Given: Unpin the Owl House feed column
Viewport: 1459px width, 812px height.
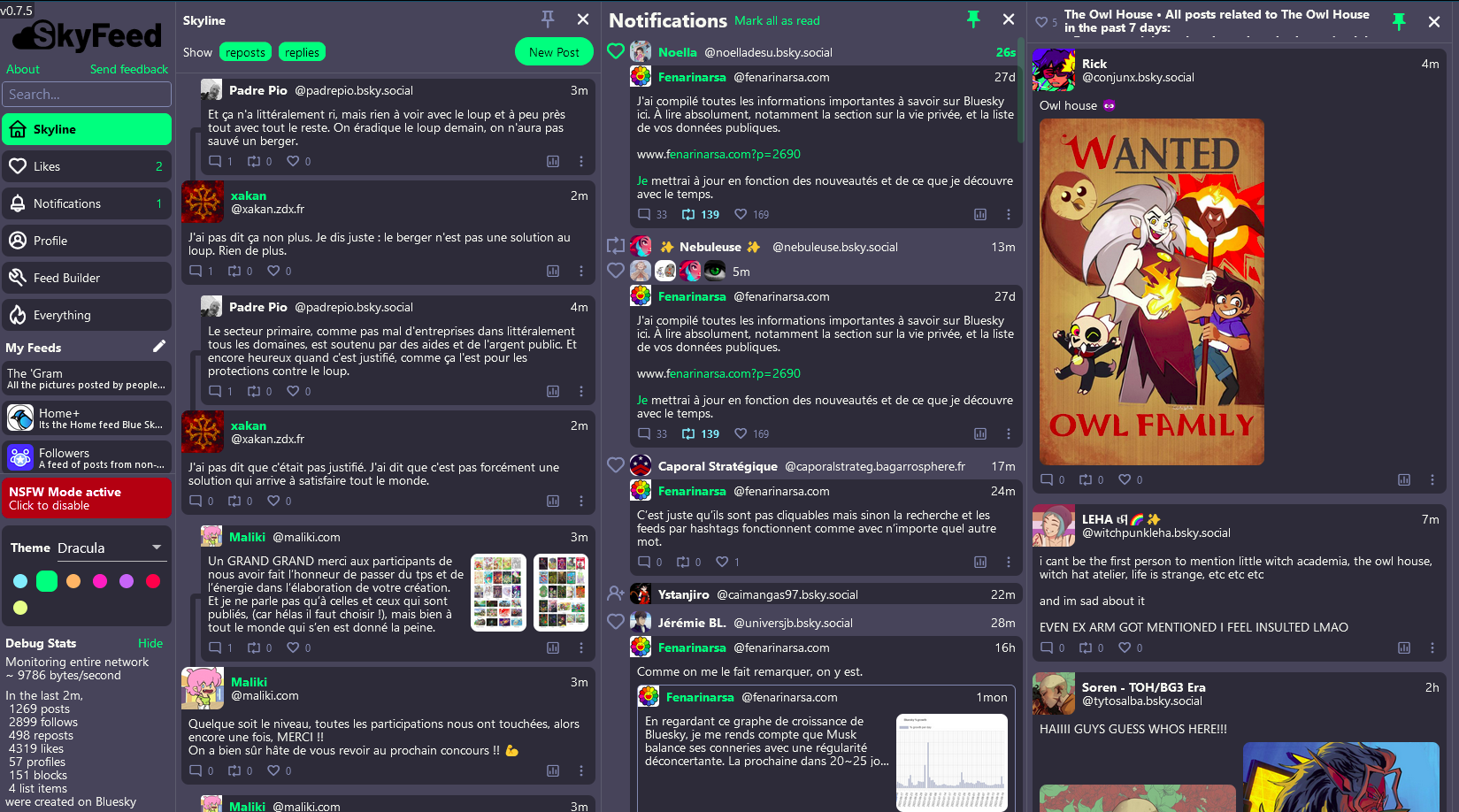Looking at the screenshot, I should 1399,21.
